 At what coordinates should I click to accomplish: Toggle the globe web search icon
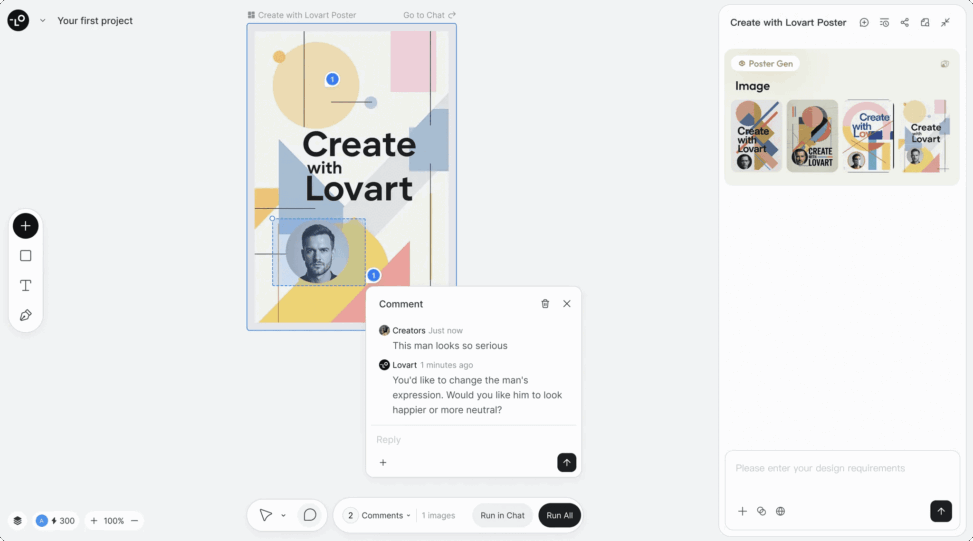click(x=781, y=511)
